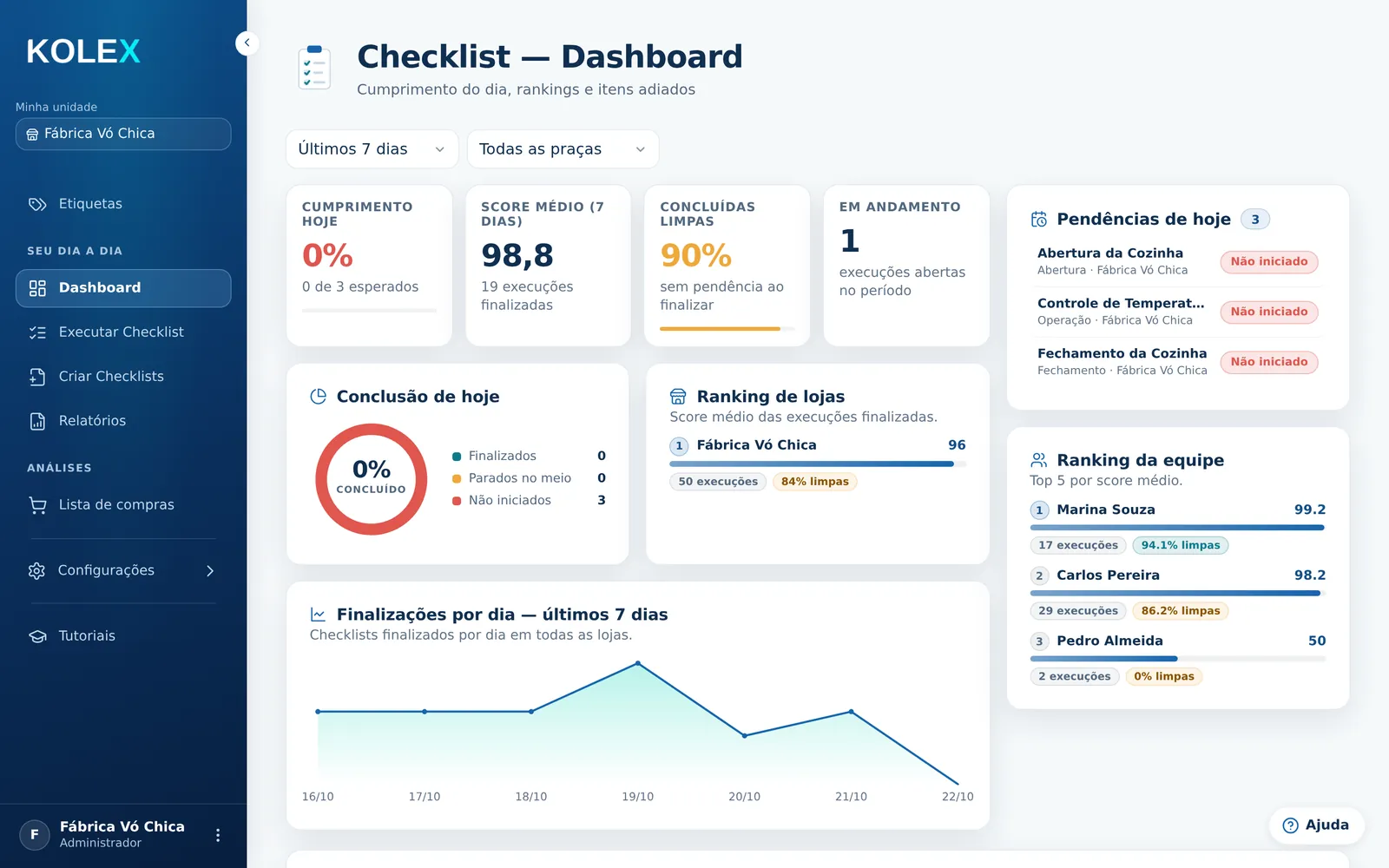Viewport: 1389px width, 868px height.
Task: Click the Criar Checklists document icon
Action: click(37, 377)
